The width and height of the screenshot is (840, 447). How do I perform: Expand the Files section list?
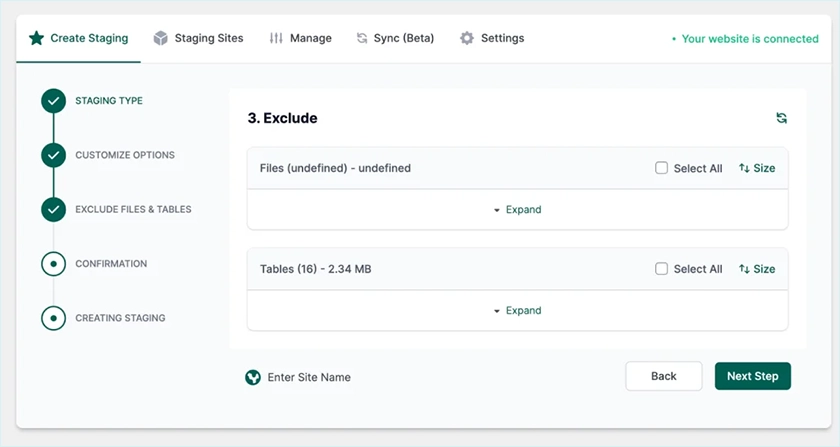tap(517, 210)
